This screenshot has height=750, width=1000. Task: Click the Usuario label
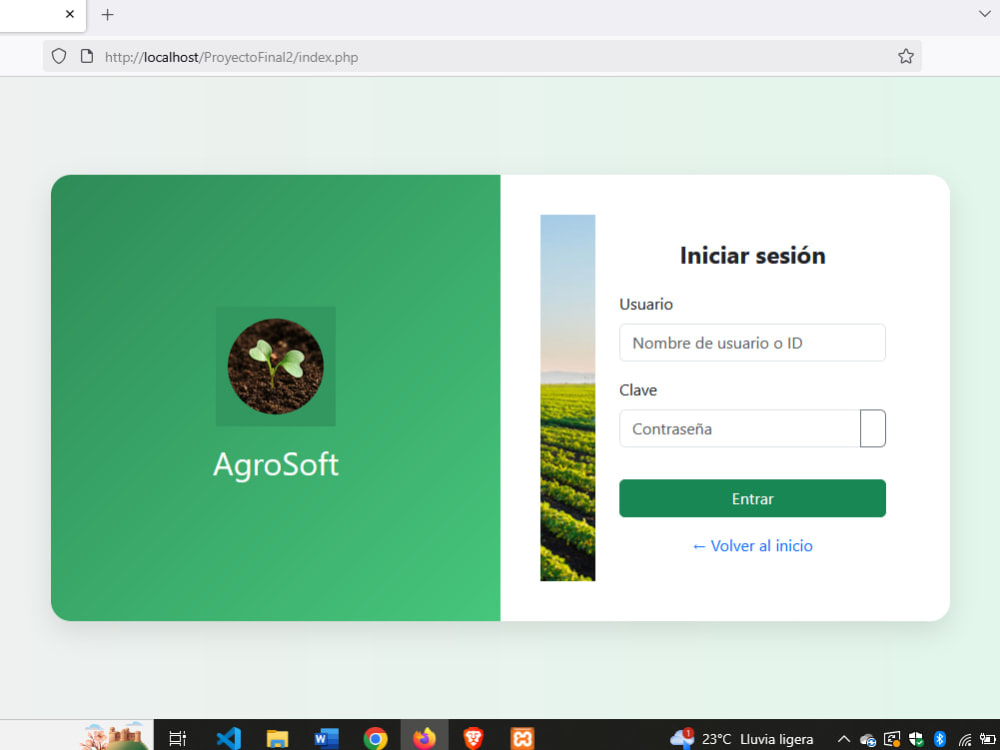646,304
